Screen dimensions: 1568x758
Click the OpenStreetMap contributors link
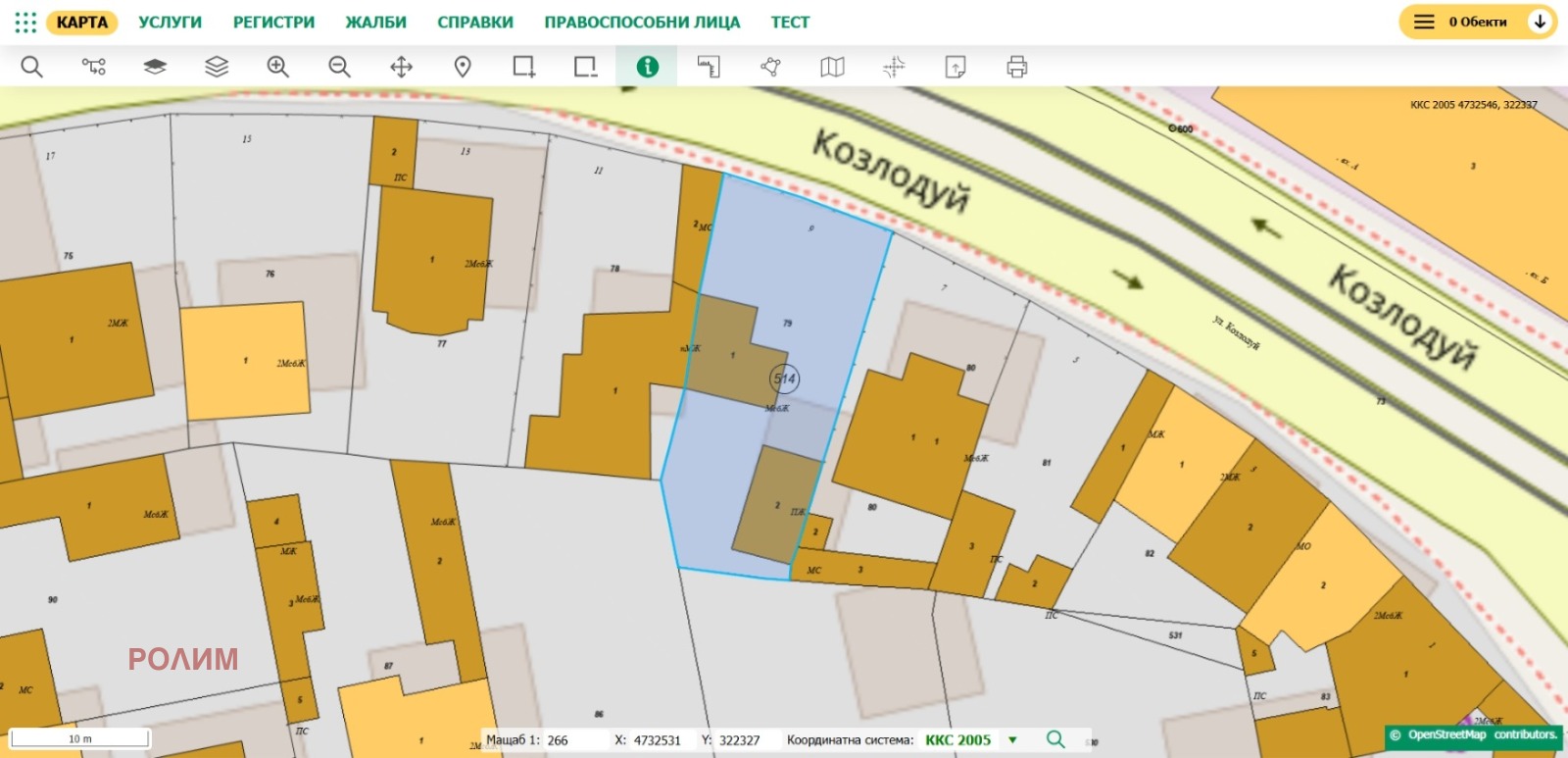coord(1481,734)
